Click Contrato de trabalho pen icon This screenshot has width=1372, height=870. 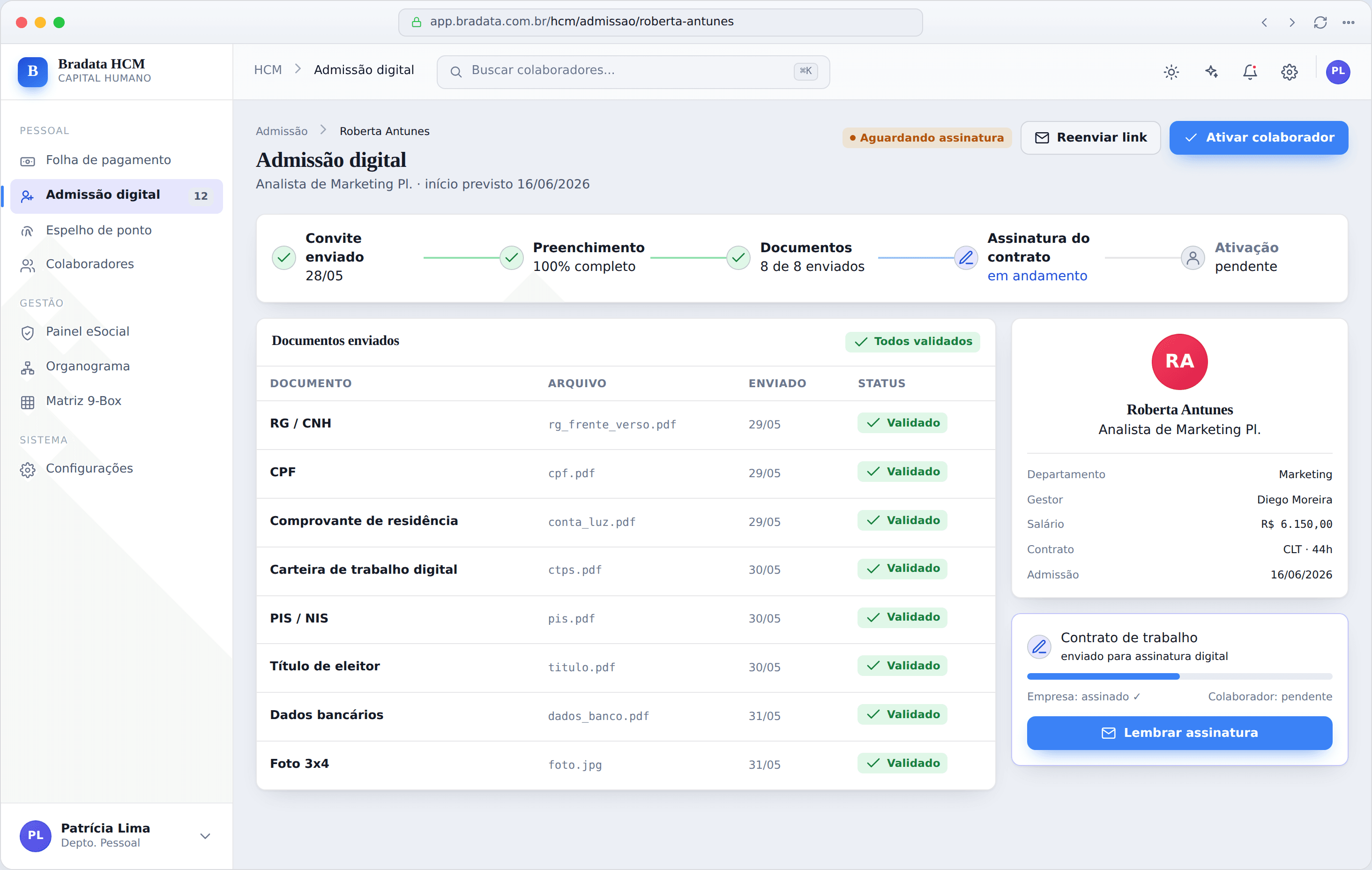point(1039,646)
